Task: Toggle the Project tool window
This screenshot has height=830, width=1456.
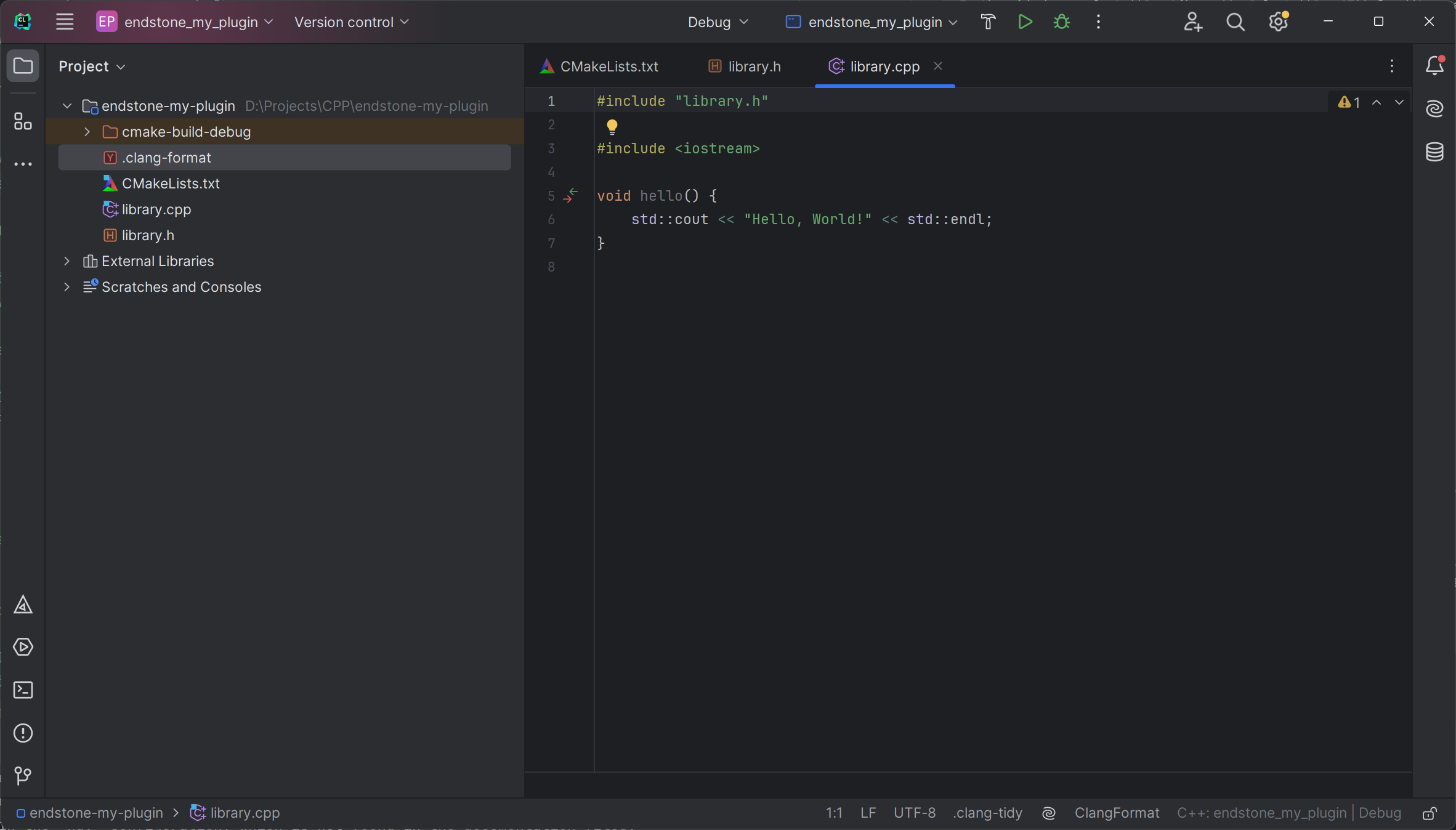Action: [23, 66]
